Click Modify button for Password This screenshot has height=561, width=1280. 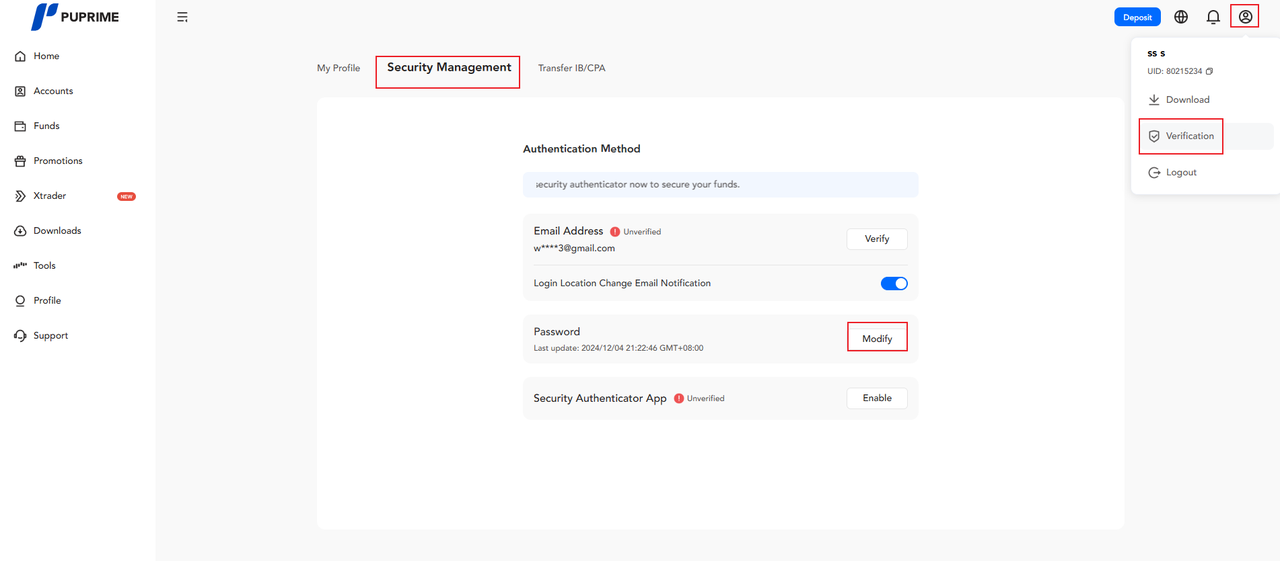876,339
